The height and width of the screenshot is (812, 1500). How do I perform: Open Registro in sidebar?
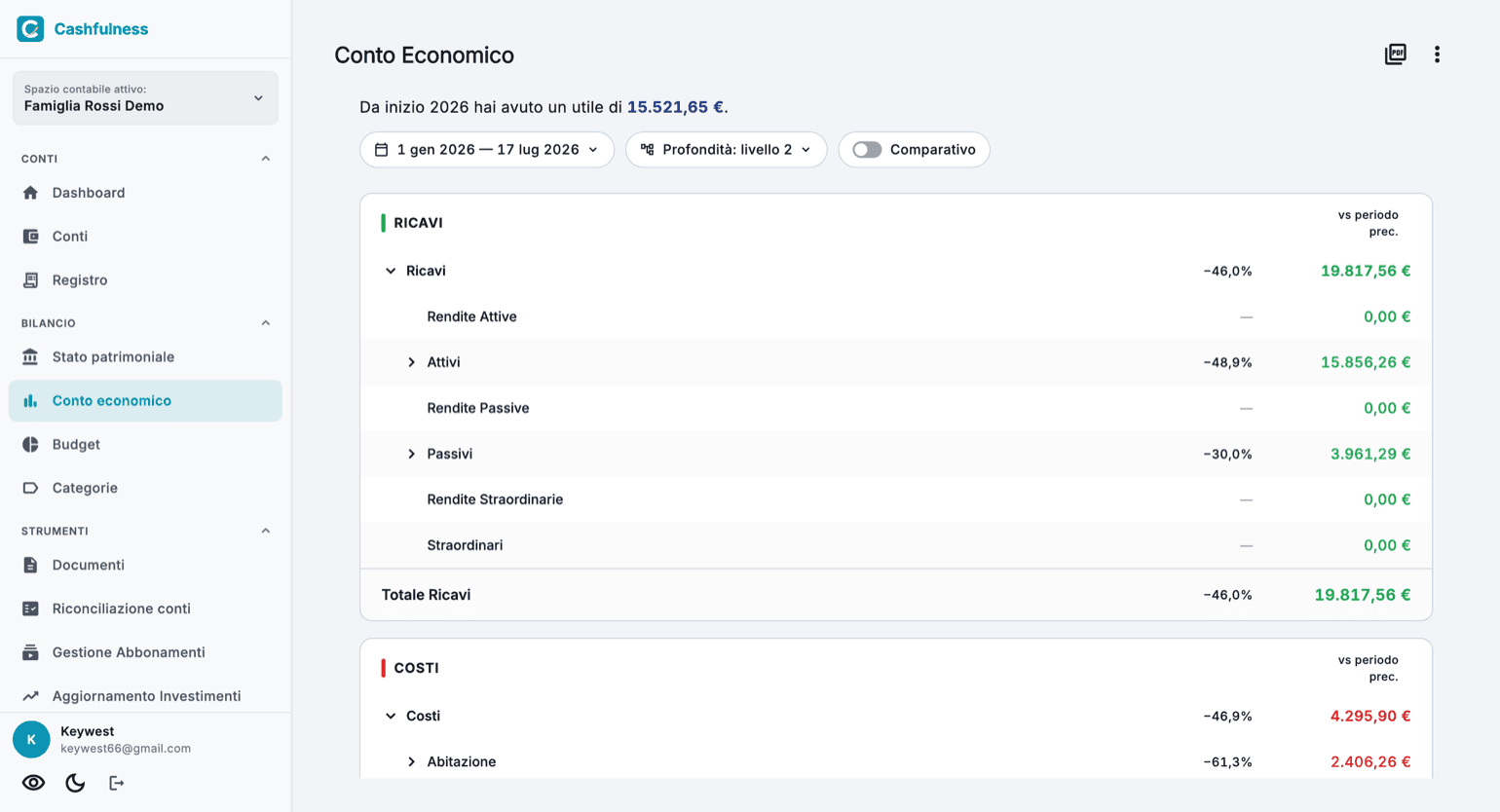[x=145, y=280]
